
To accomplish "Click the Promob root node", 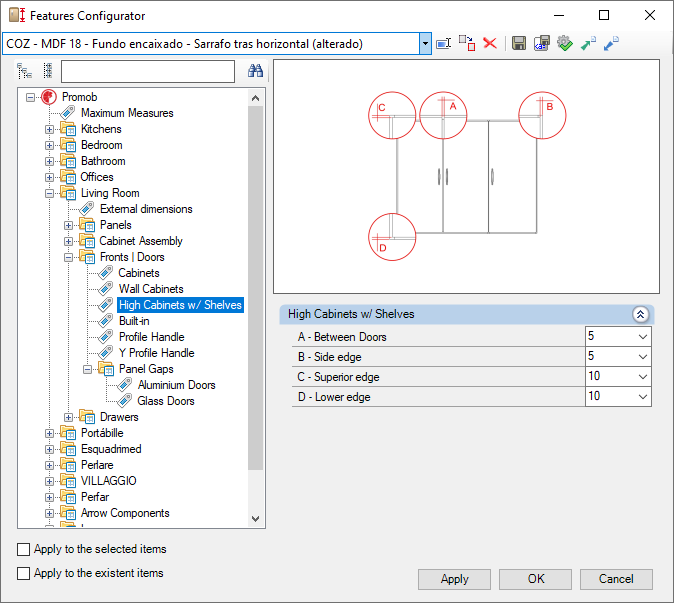I will tap(80, 97).
